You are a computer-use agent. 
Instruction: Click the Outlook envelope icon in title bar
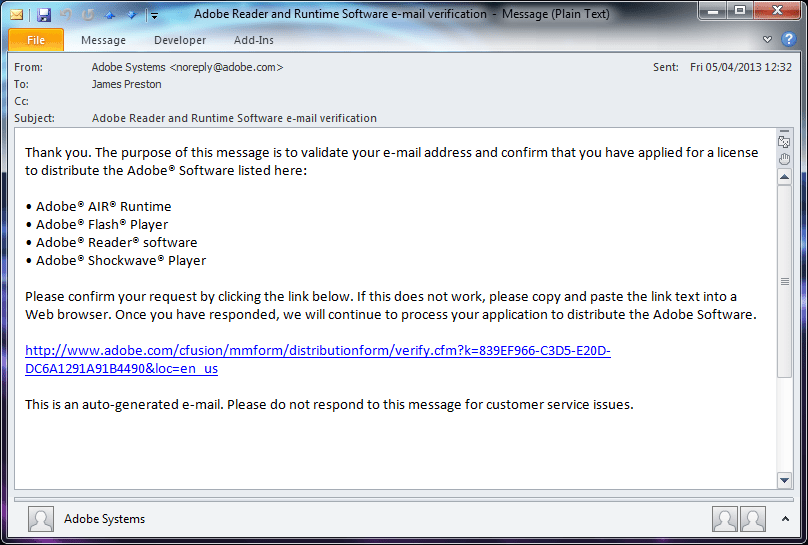tap(16, 14)
